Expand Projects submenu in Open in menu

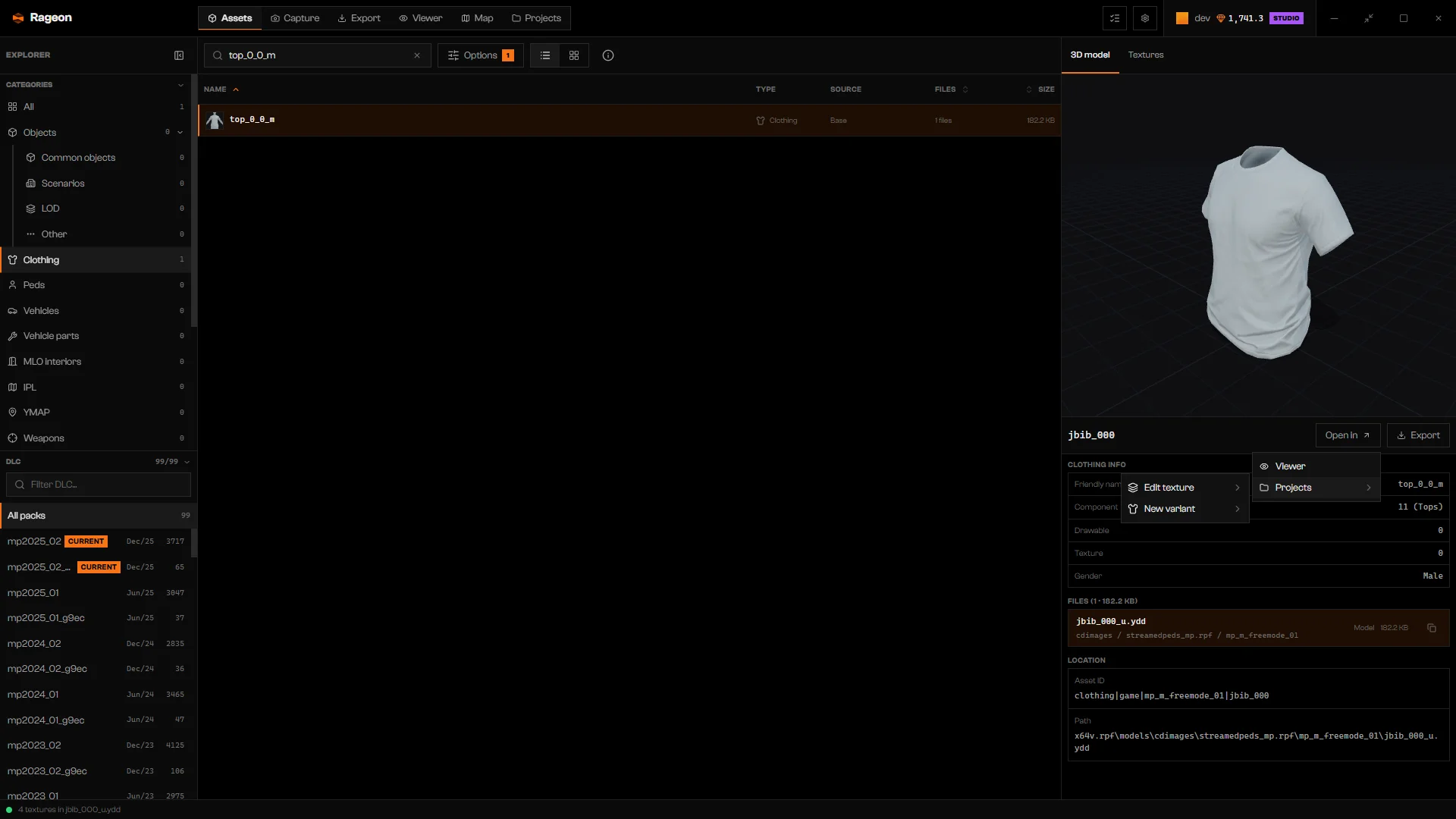1316,488
